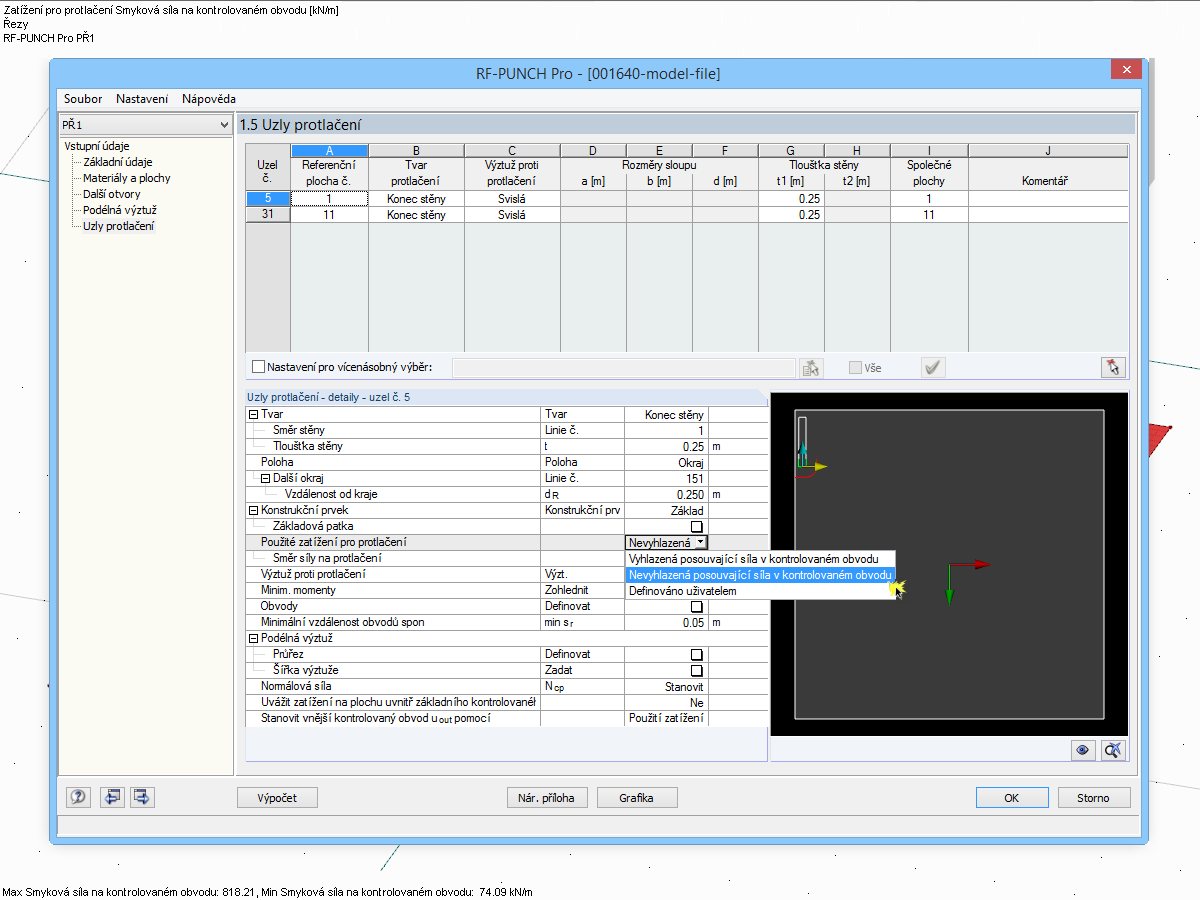Image resolution: width=1200 pixels, height=900 pixels.
Task: Collapse the Tvar group
Action: [x=253, y=414]
